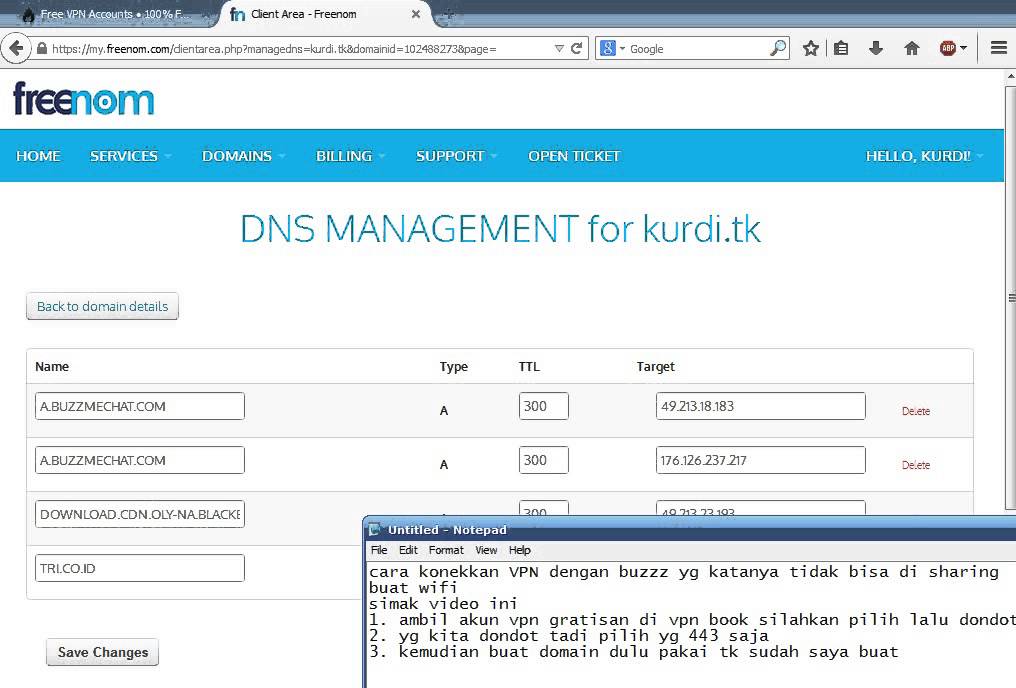This screenshot has width=1016, height=688.
Task: Open Notepad Help menu
Action: [520, 550]
